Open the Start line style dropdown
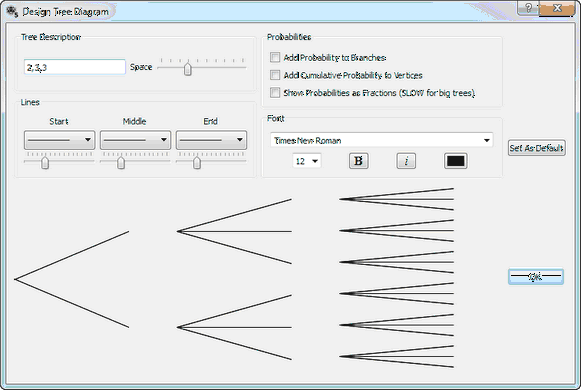581x390 pixels. [60, 140]
